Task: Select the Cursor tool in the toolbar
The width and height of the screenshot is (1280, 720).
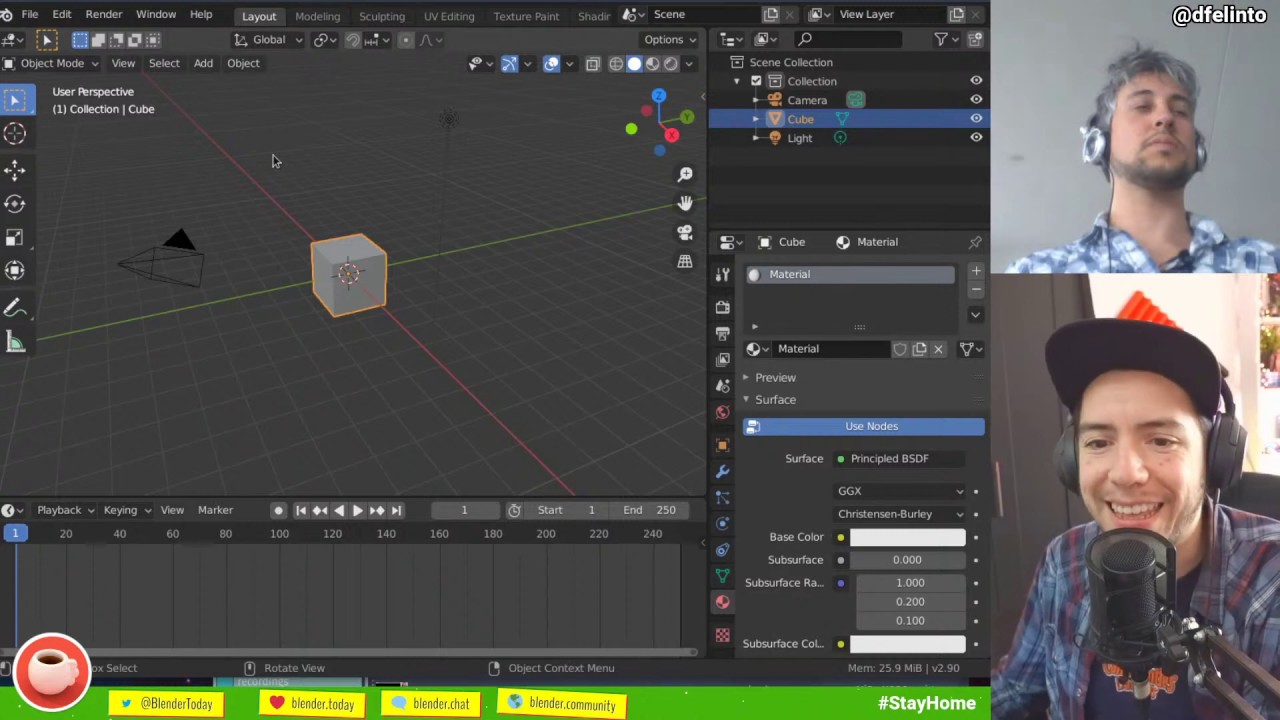Action: [15, 133]
